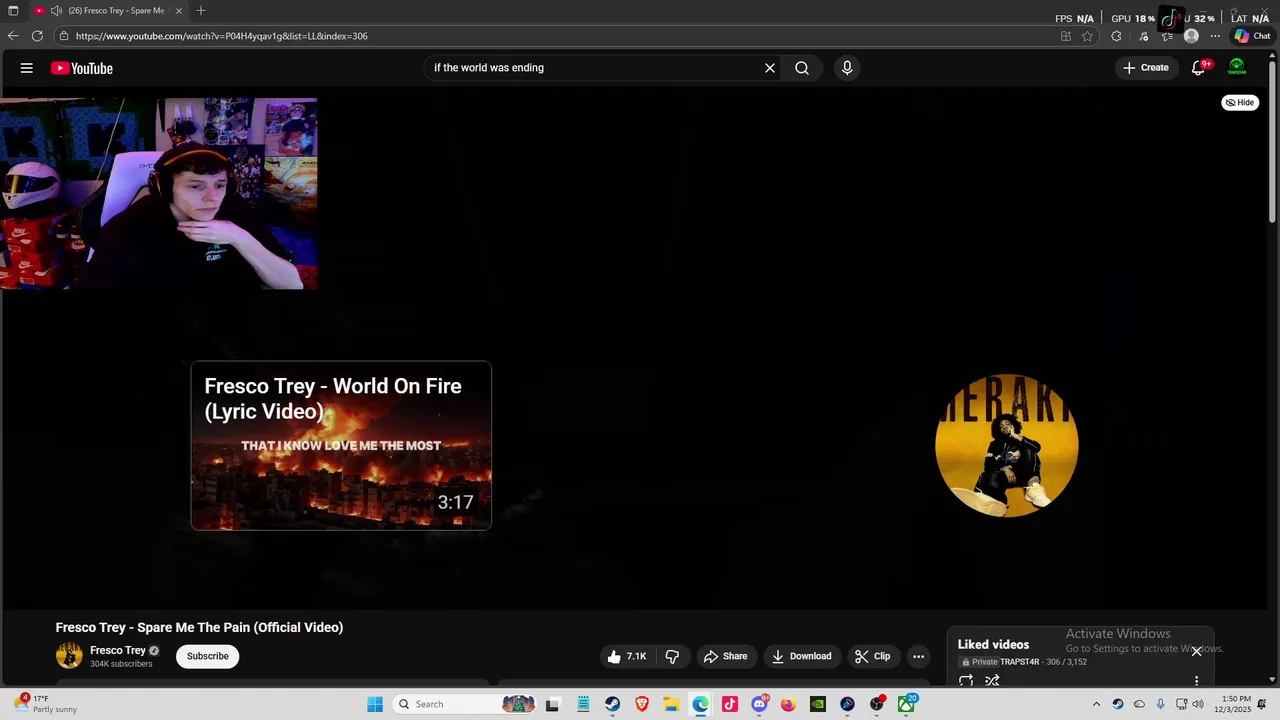Open Fresco Trey channel avatar below the video

point(69,656)
